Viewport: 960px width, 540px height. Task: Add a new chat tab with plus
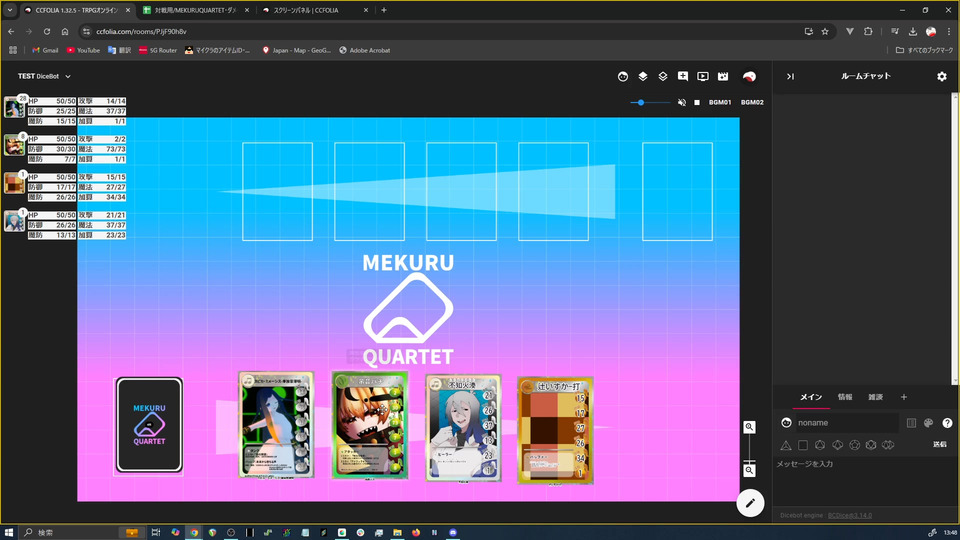(904, 397)
